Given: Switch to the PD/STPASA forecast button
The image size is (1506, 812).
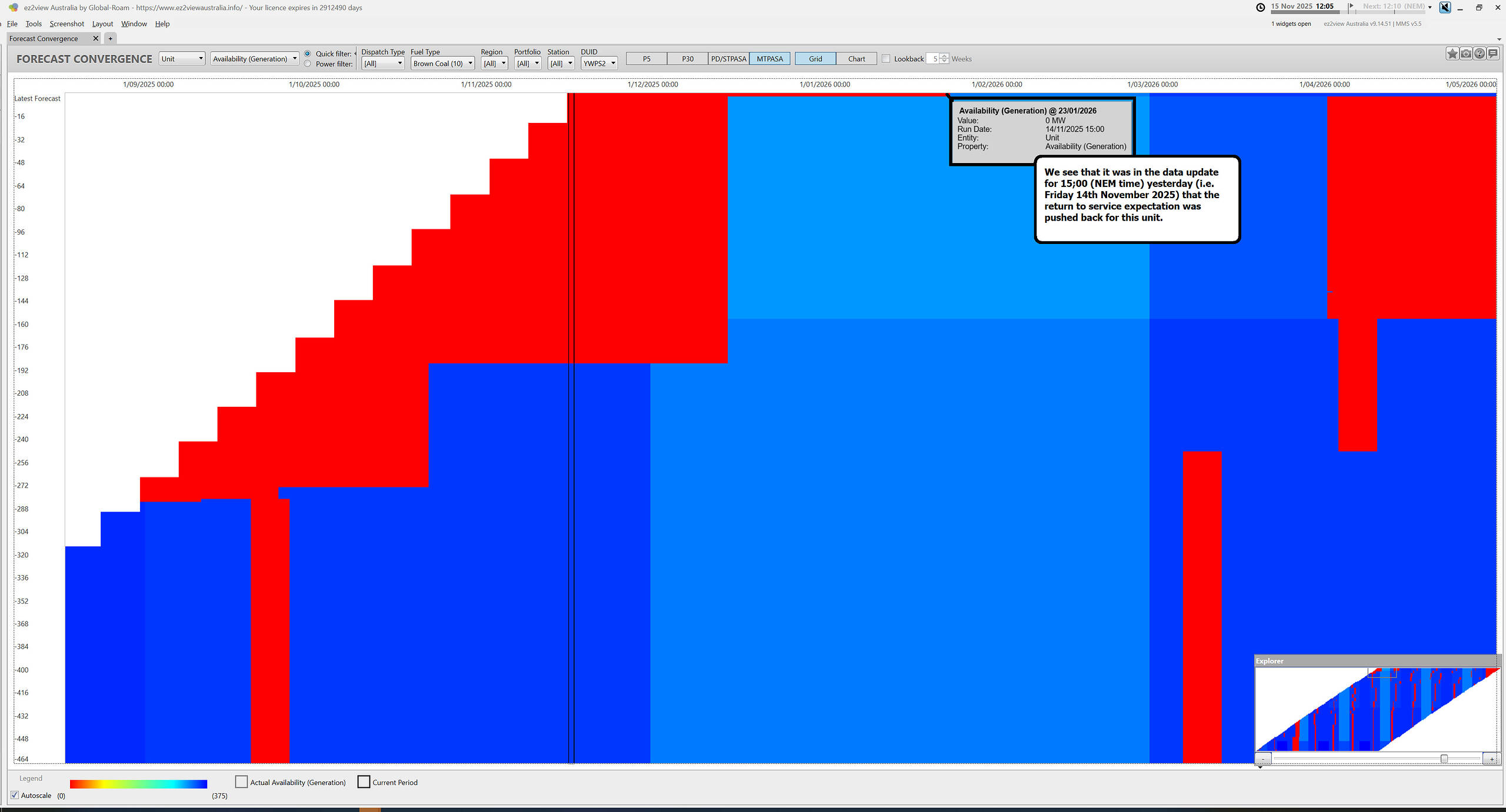Looking at the screenshot, I should click(728, 59).
